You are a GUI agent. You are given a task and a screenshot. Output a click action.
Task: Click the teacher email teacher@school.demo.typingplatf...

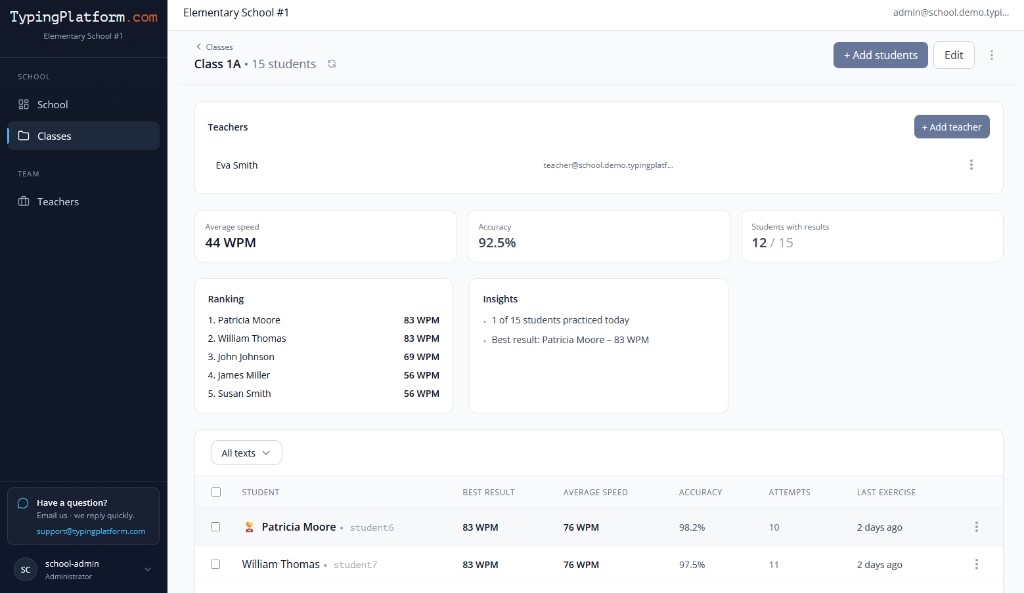[608, 165]
